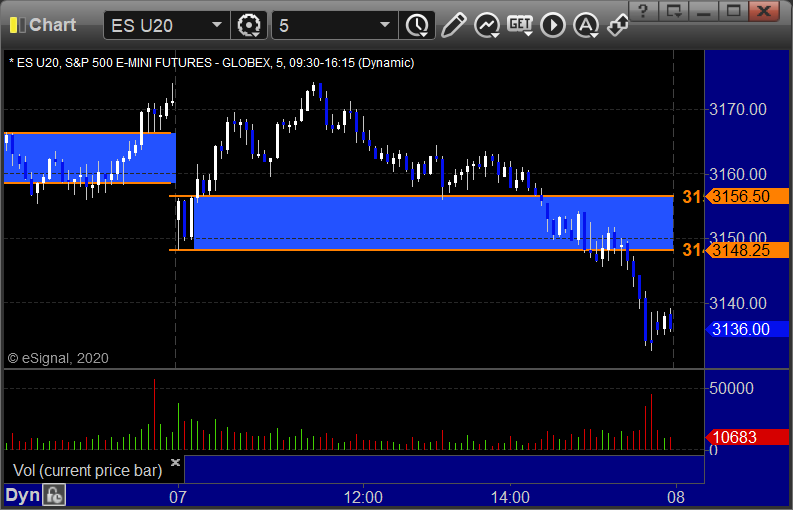Screen dimensions: 793x510
Task: Click the chart title ES U20 text
Action: click(211, 63)
